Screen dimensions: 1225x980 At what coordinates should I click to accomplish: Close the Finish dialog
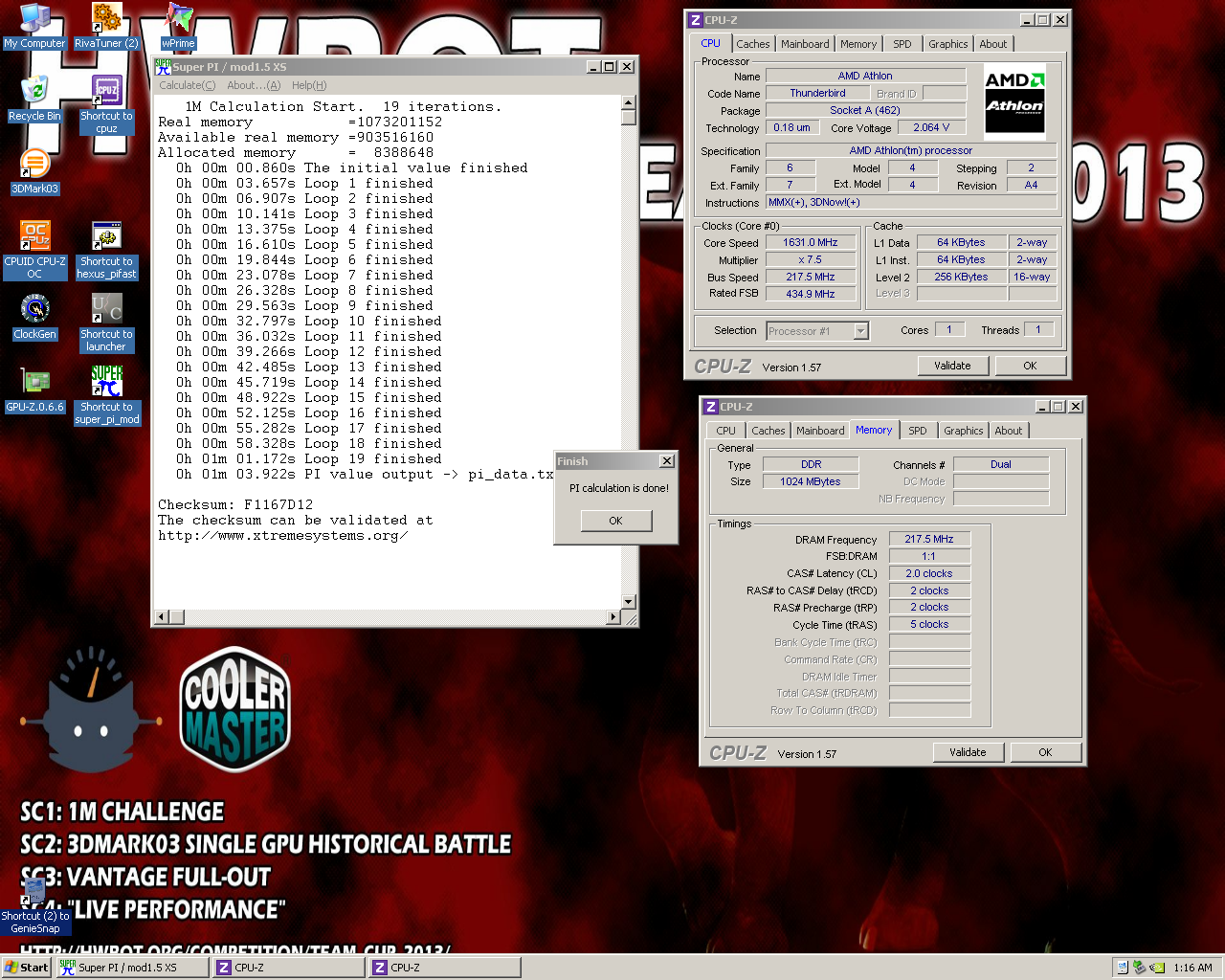tap(667, 461)
